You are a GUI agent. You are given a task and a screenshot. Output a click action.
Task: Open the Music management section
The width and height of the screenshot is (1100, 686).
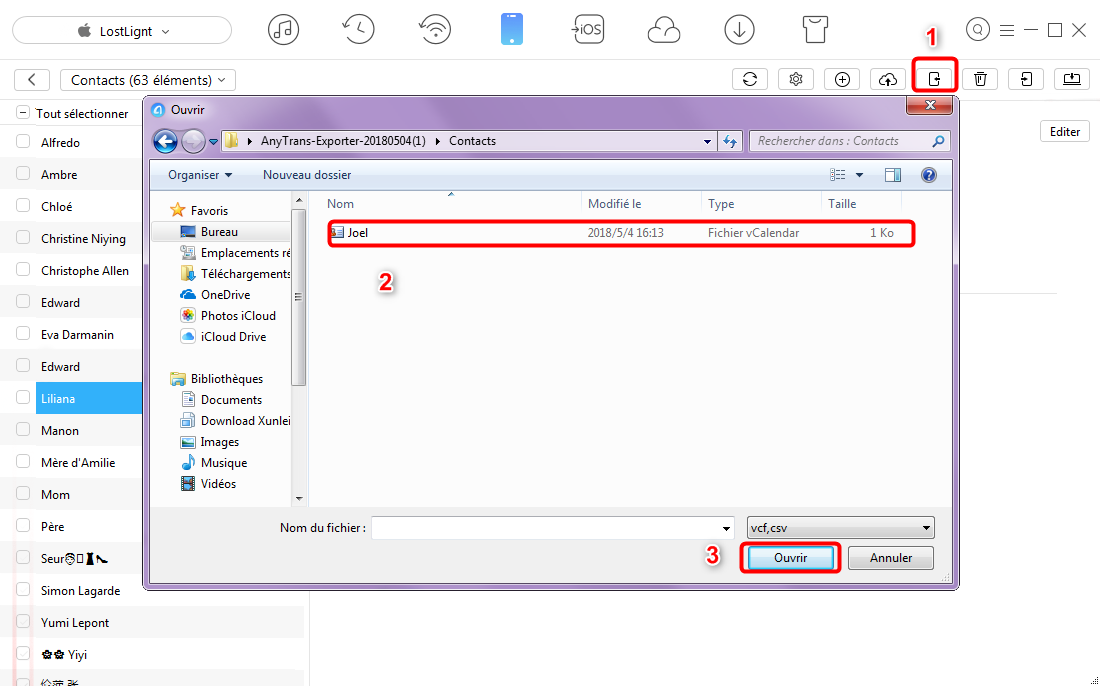283,29
